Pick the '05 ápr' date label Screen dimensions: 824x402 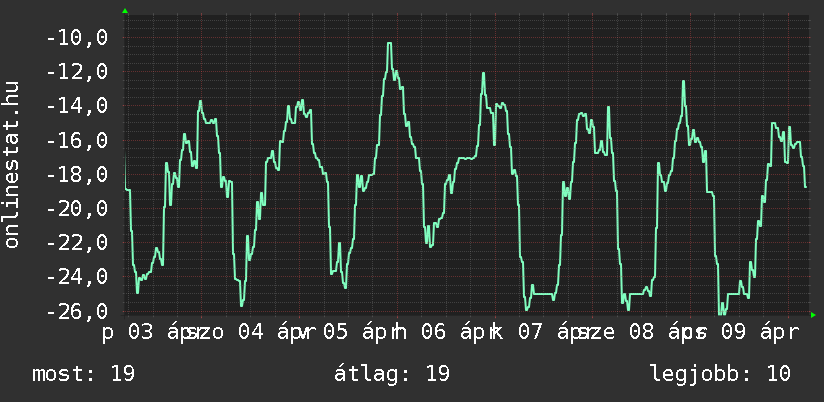[x=355, y=332]
